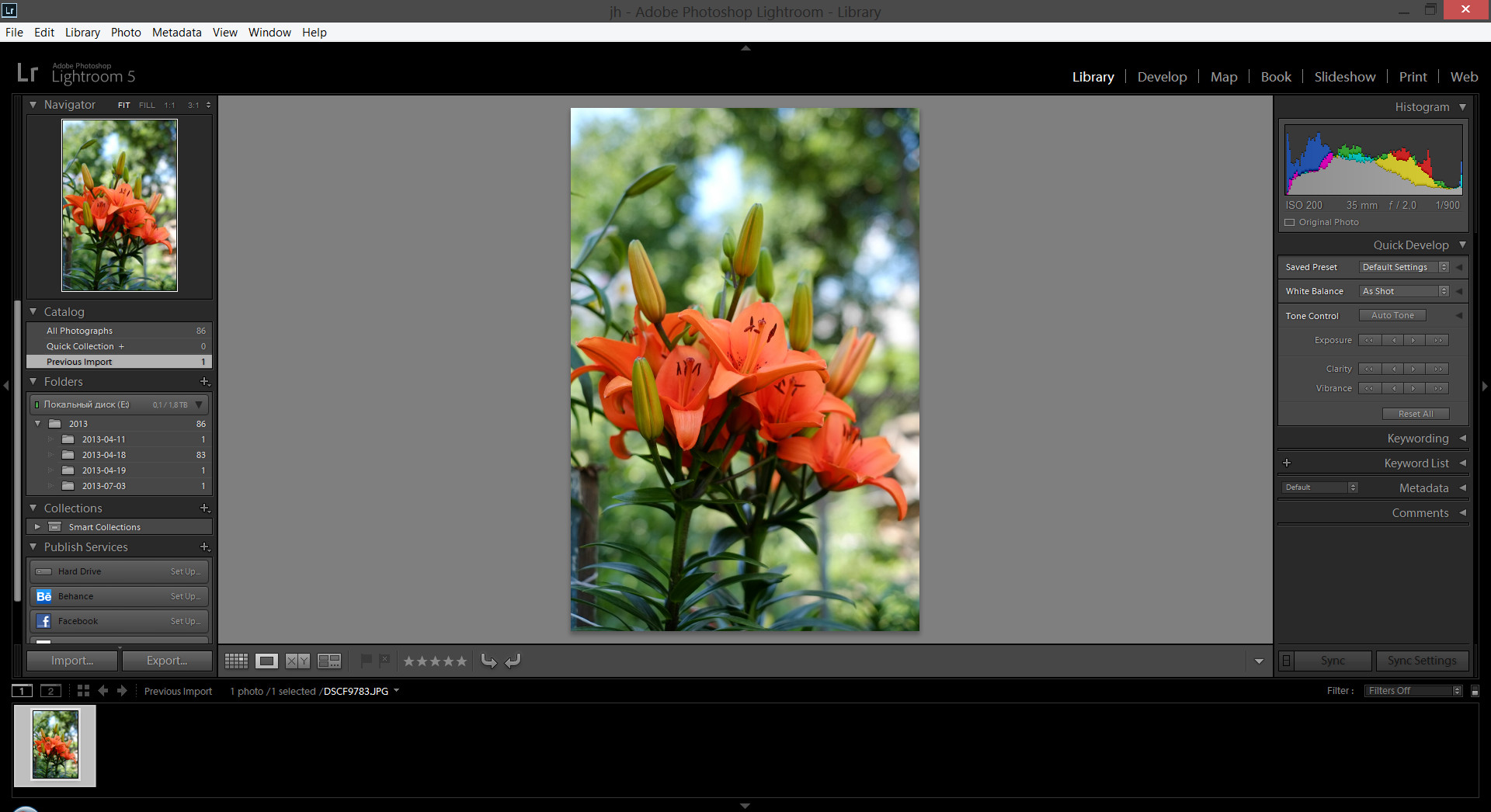Increase Exposure by large step
Screen dimensions: 1491x812
coord(1438,340)
